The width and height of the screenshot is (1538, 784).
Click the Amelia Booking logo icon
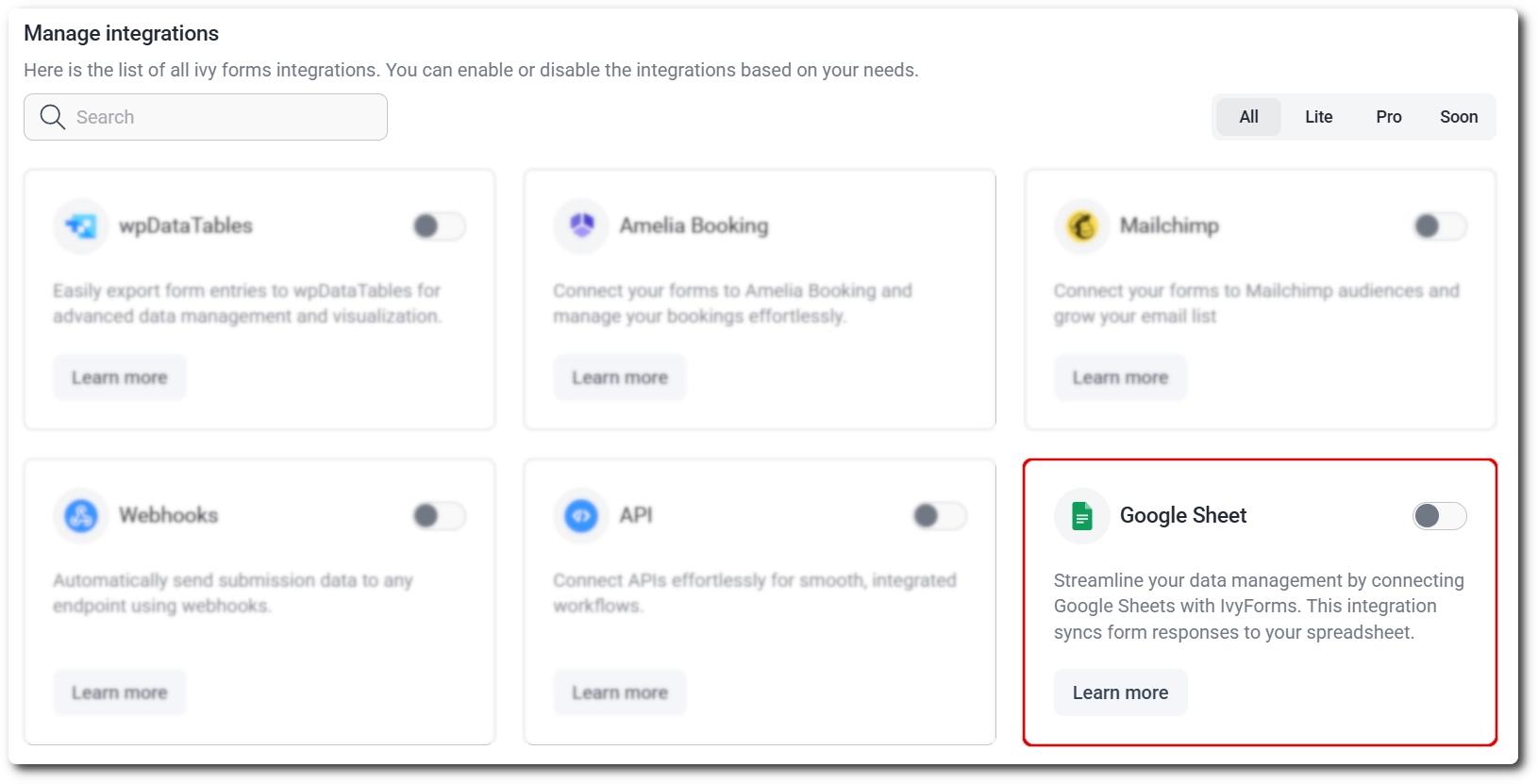point(581,226)
